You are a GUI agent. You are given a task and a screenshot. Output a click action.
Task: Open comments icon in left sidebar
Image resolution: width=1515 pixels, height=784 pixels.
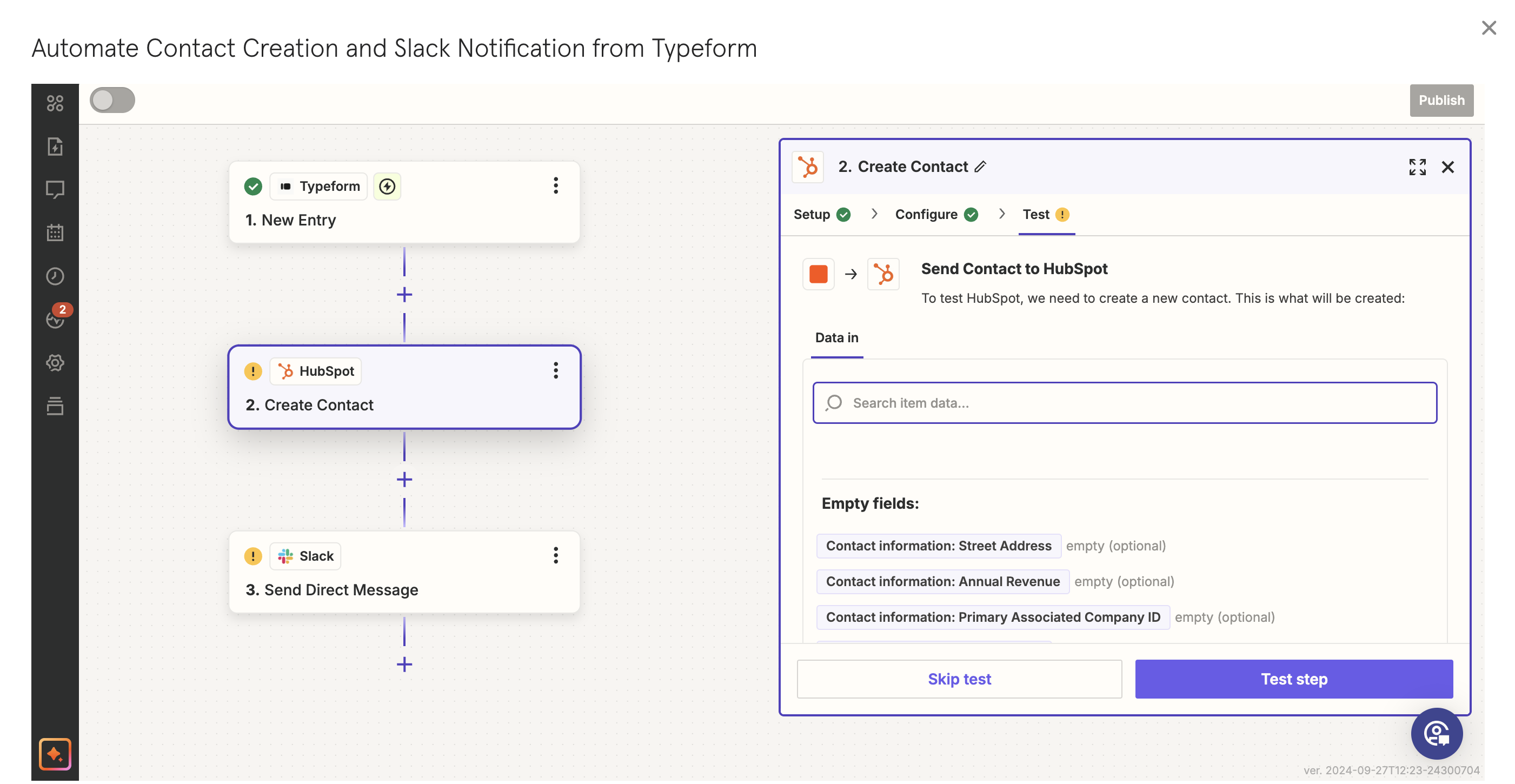pos(55,189)
